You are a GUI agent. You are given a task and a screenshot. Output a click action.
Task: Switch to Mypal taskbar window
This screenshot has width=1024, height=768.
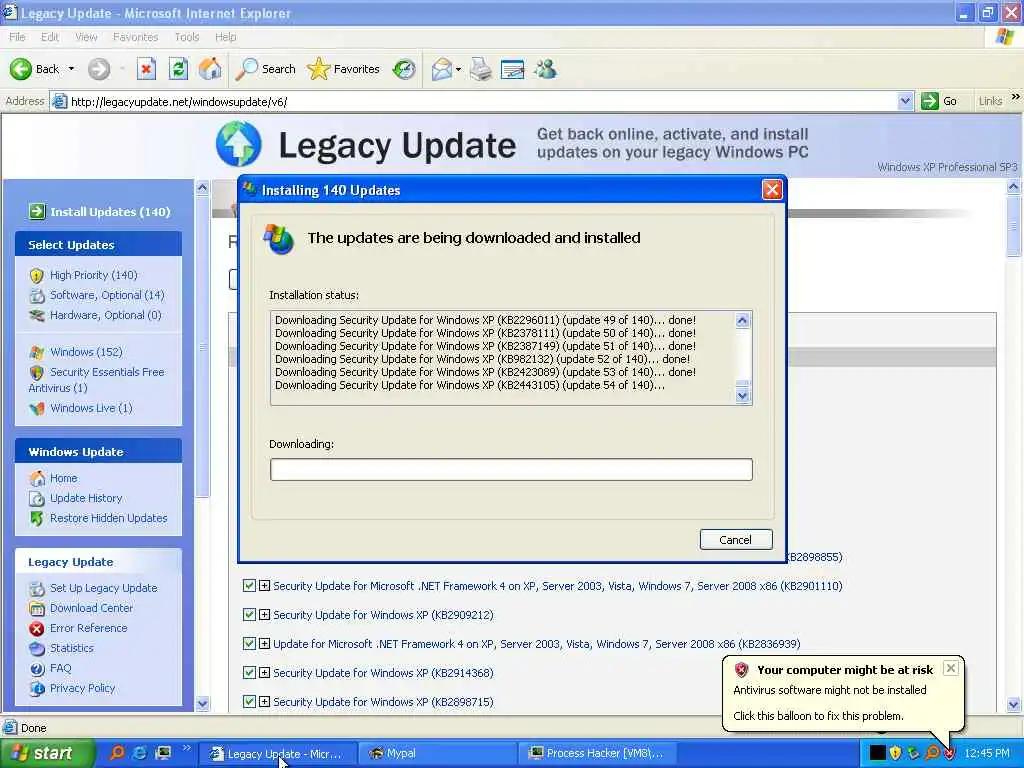click(x=438, y=753)
